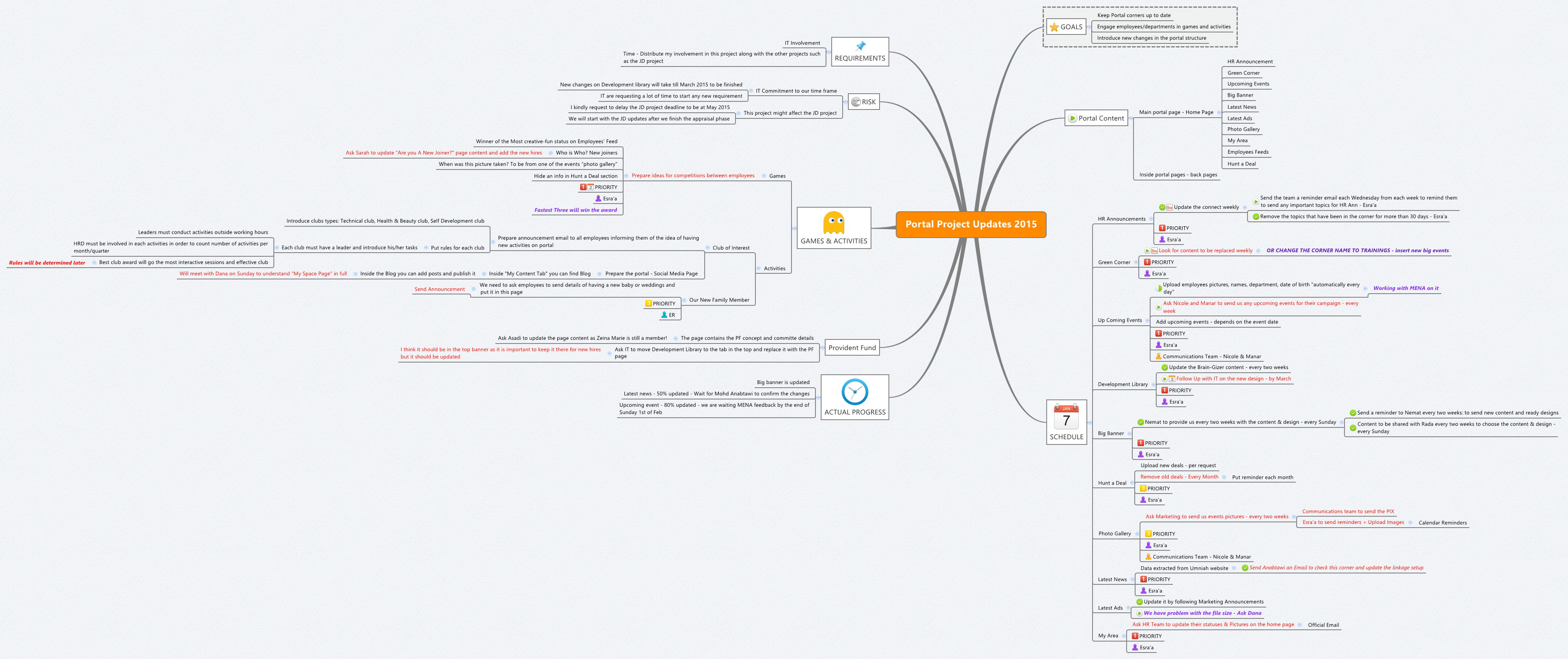Collapse the Games branch
The height and width of the screenshot is (659, 1568).
[x=764, y=176]
